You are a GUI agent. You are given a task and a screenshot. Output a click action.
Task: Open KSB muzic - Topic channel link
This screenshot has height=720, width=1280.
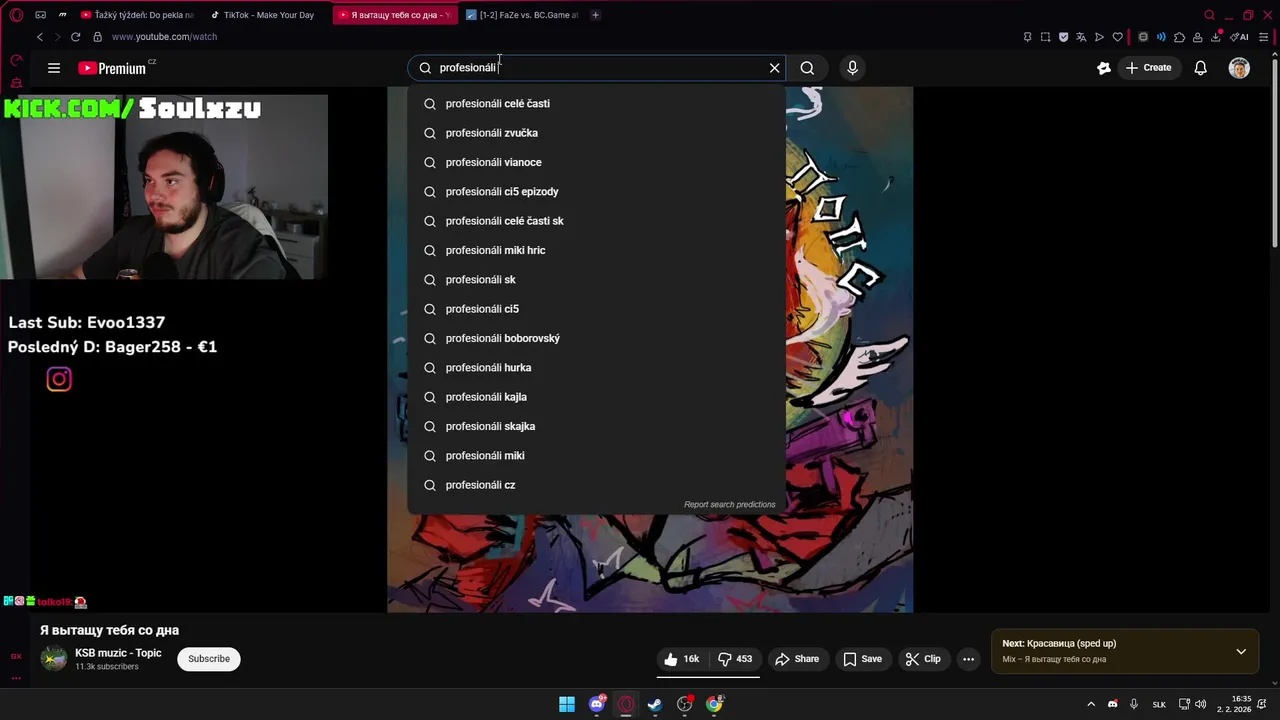pos(118,653)
